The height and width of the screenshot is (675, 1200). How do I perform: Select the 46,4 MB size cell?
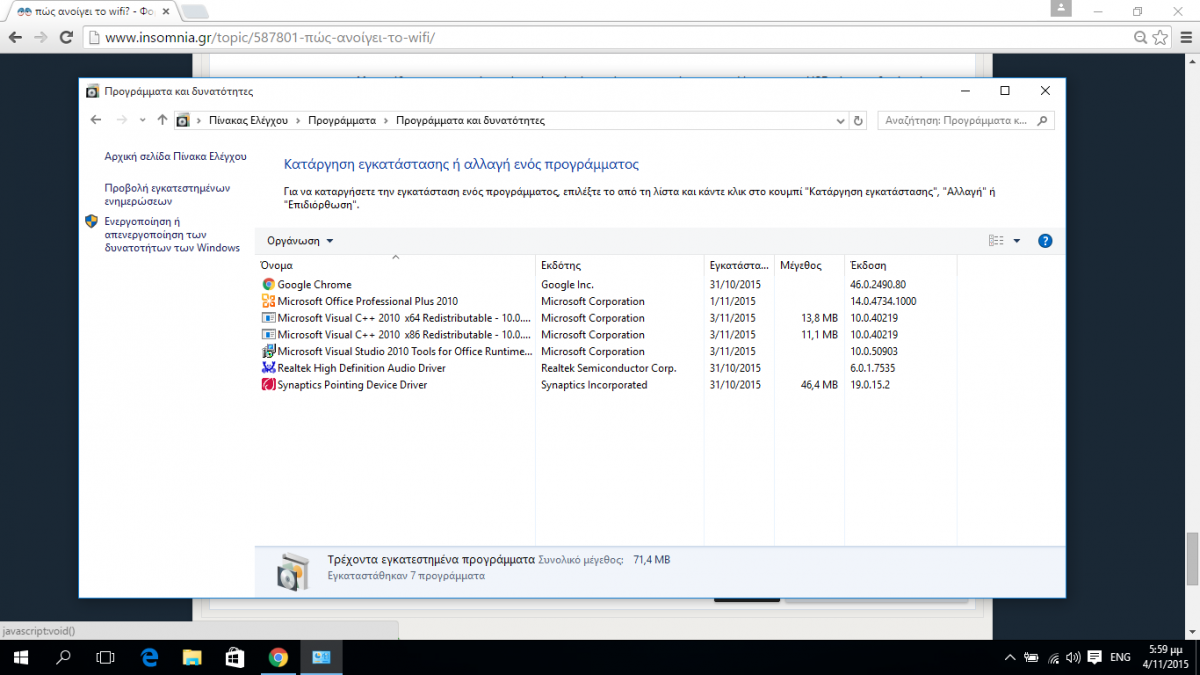pyautogui.click(x=820, y=385)
